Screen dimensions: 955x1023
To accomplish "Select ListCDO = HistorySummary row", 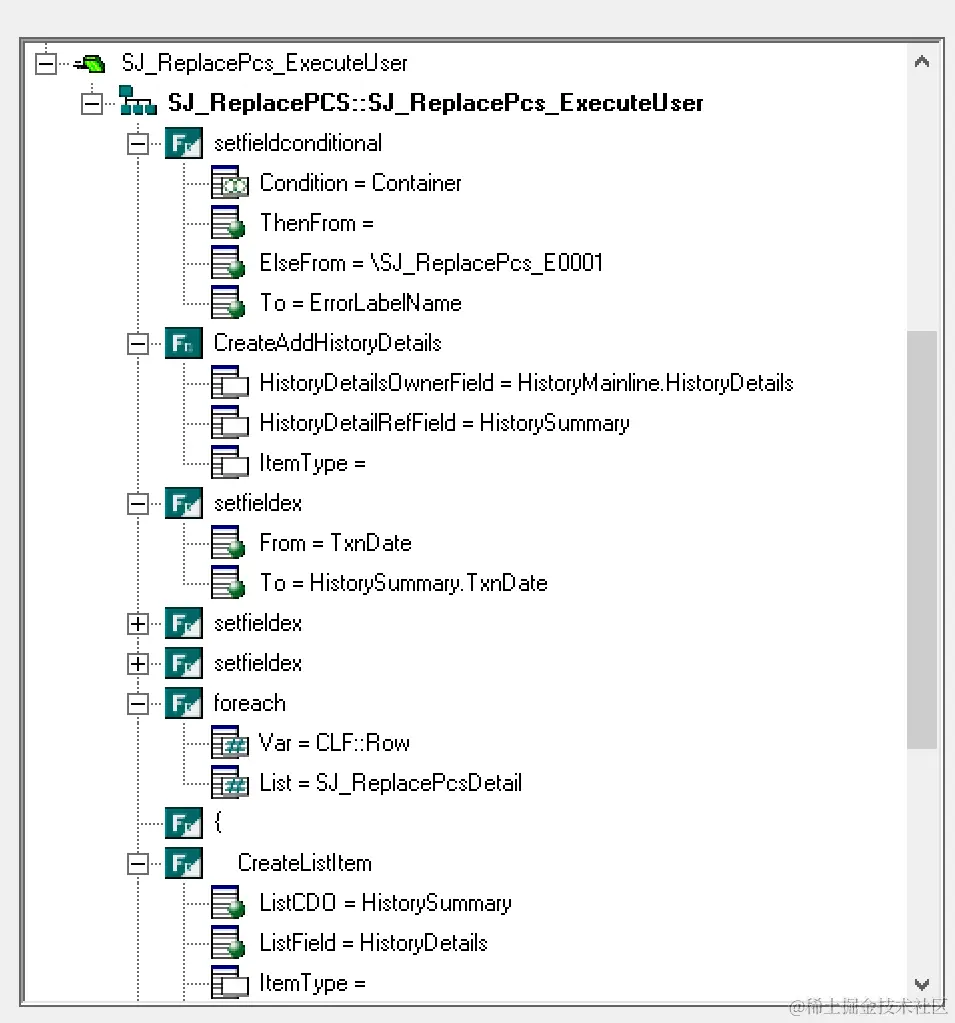I will [x=385, y=903].
